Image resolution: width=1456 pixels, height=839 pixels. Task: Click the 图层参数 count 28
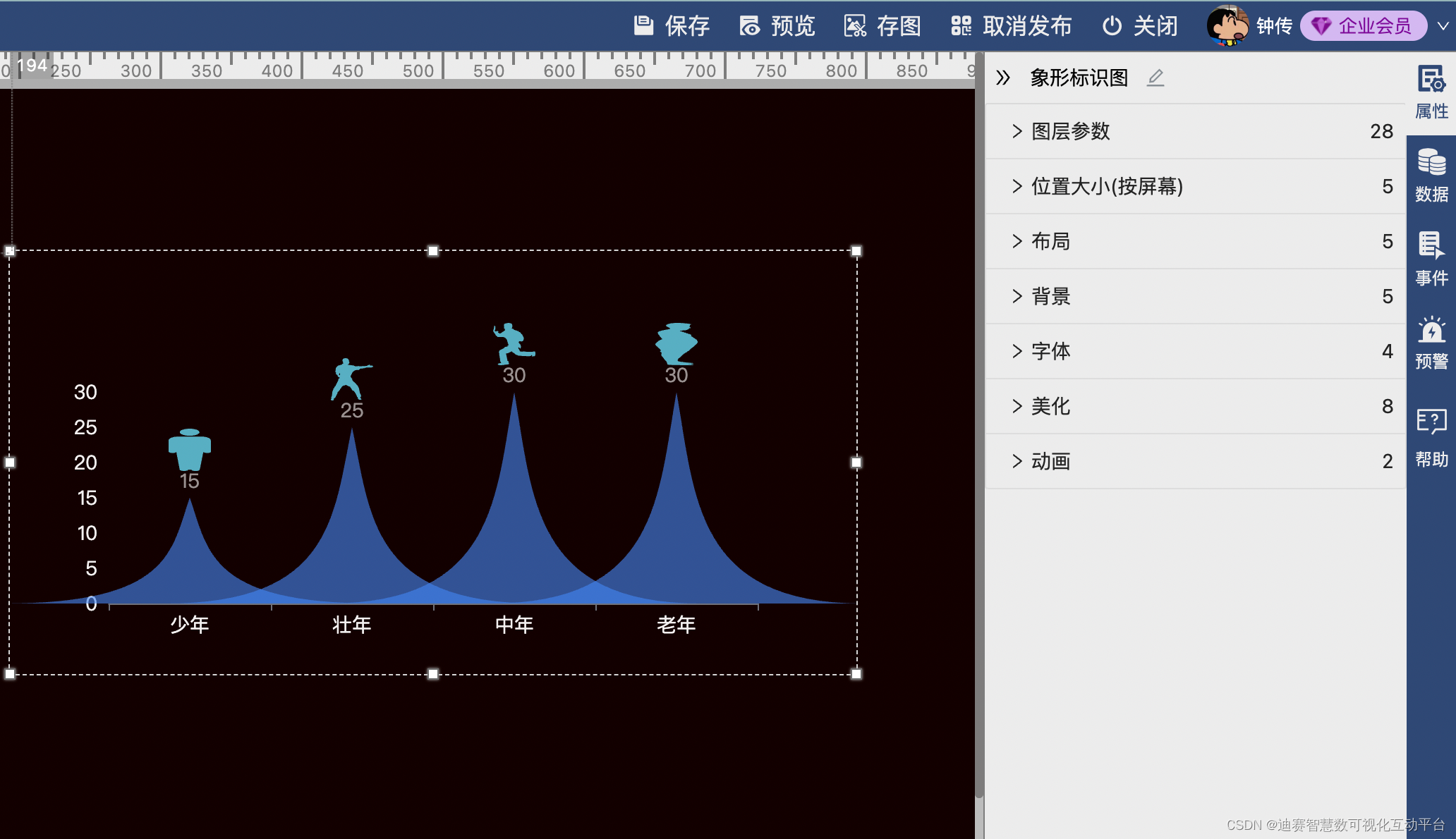pyautogui.click(x=1381, y=131)
